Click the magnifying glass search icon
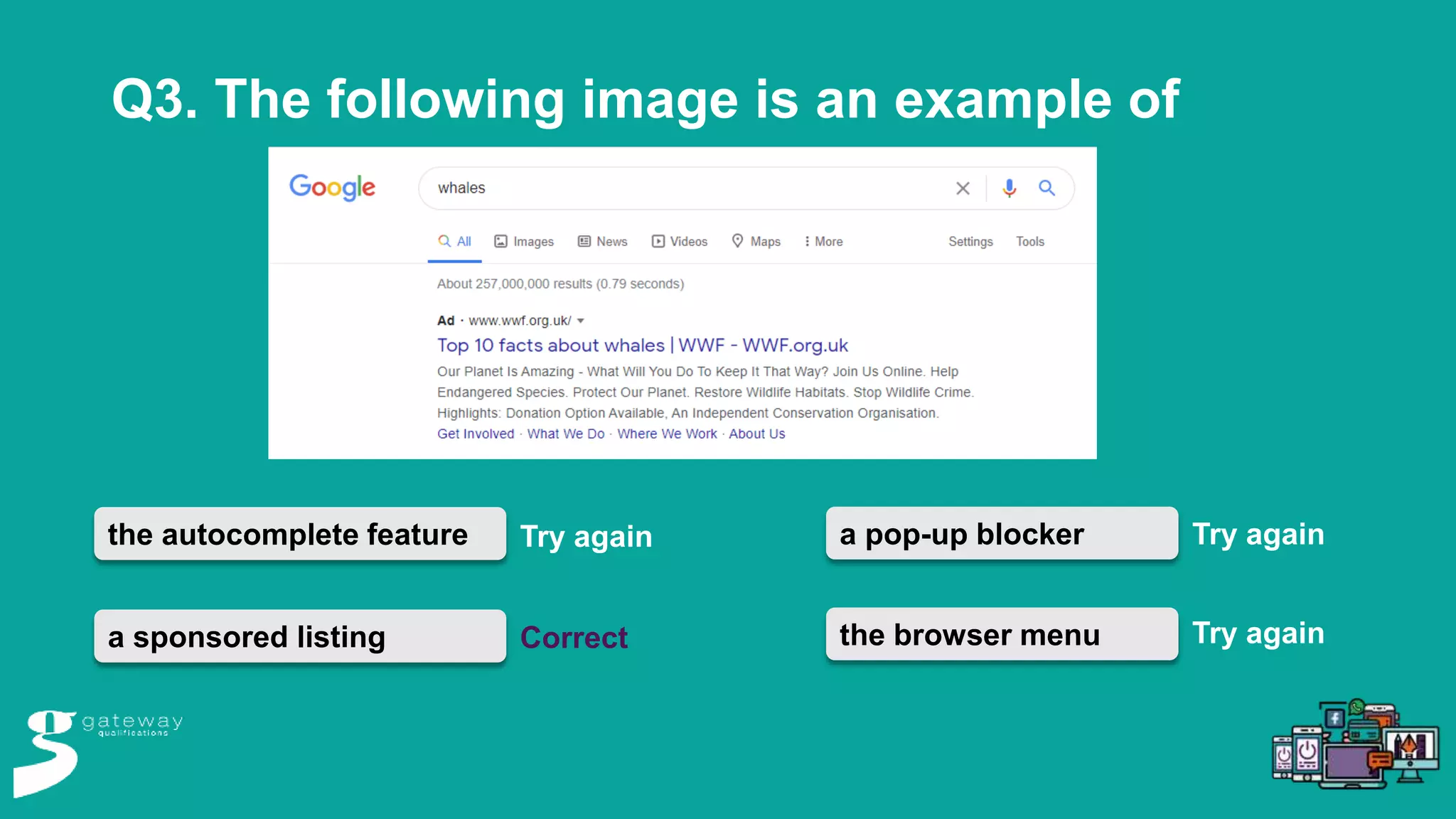This screenshot has height=819, width=1456. tap(1046, 188)
